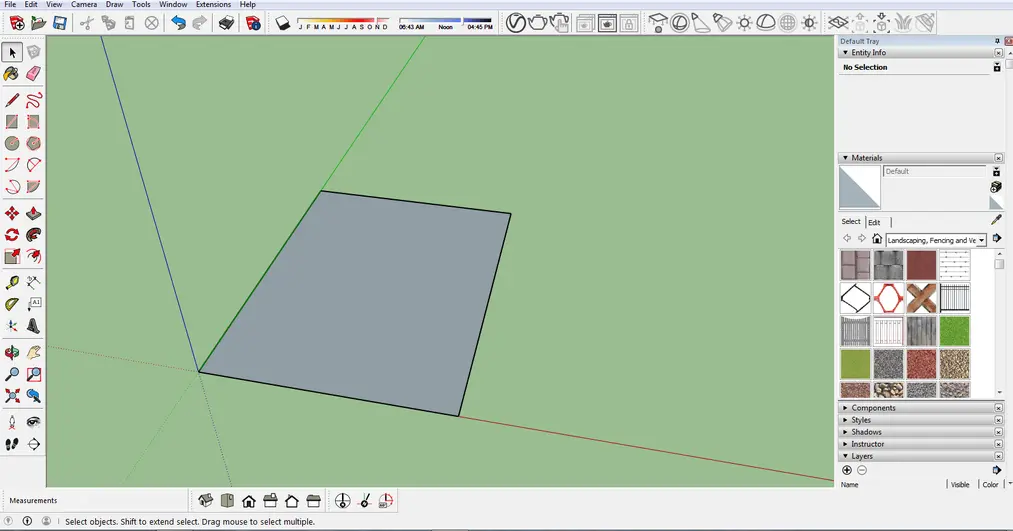
Task: Open the Extensions menu
Action: coord(213,5)
